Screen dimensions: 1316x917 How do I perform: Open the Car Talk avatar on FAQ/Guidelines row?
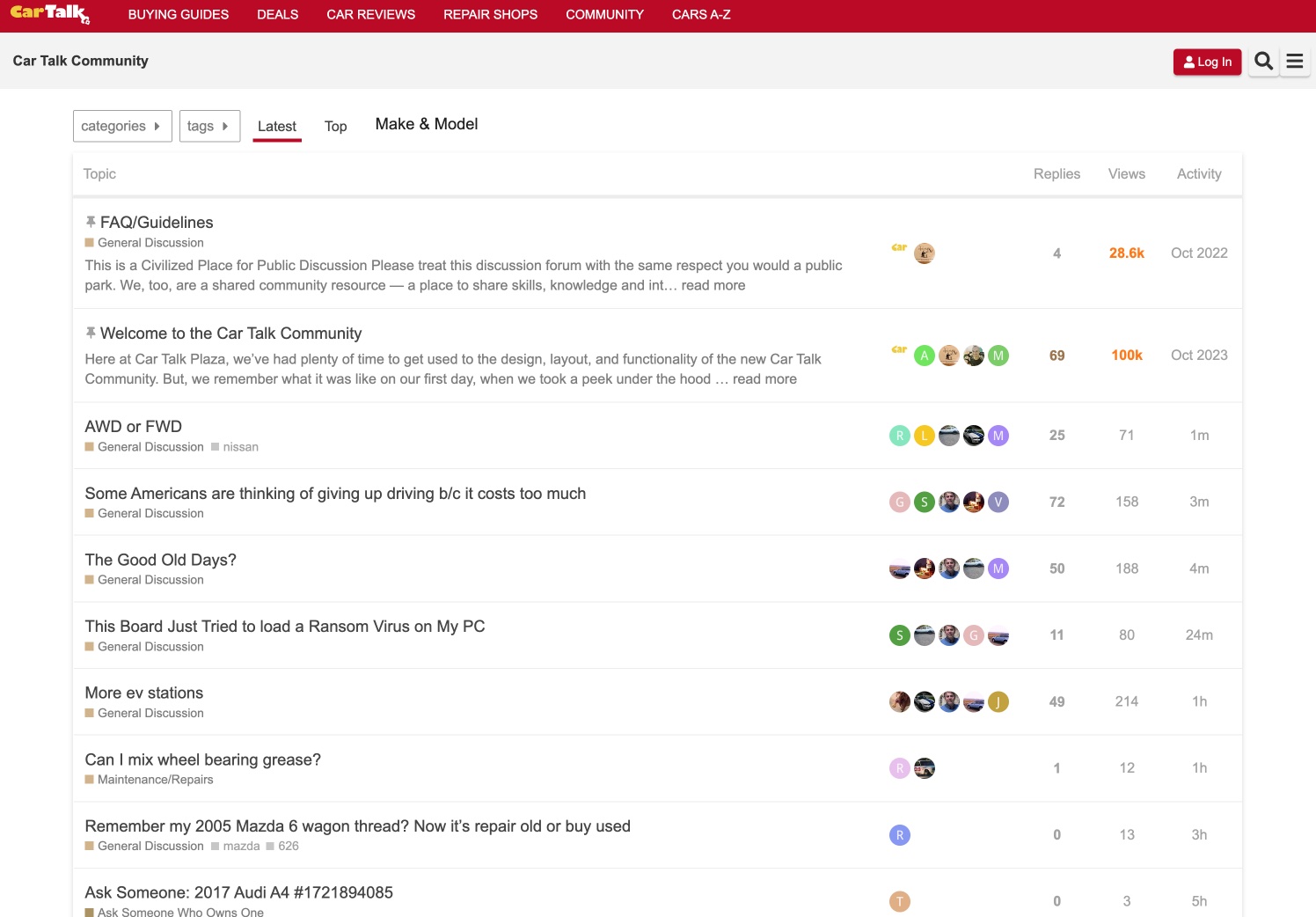coord(899,249)
